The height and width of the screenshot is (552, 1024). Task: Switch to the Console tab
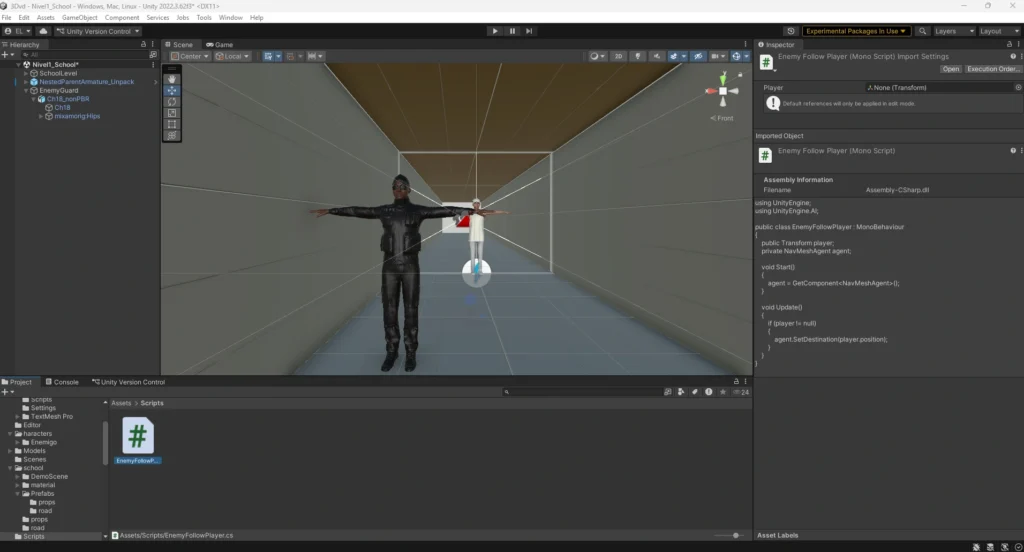point(62,382)
